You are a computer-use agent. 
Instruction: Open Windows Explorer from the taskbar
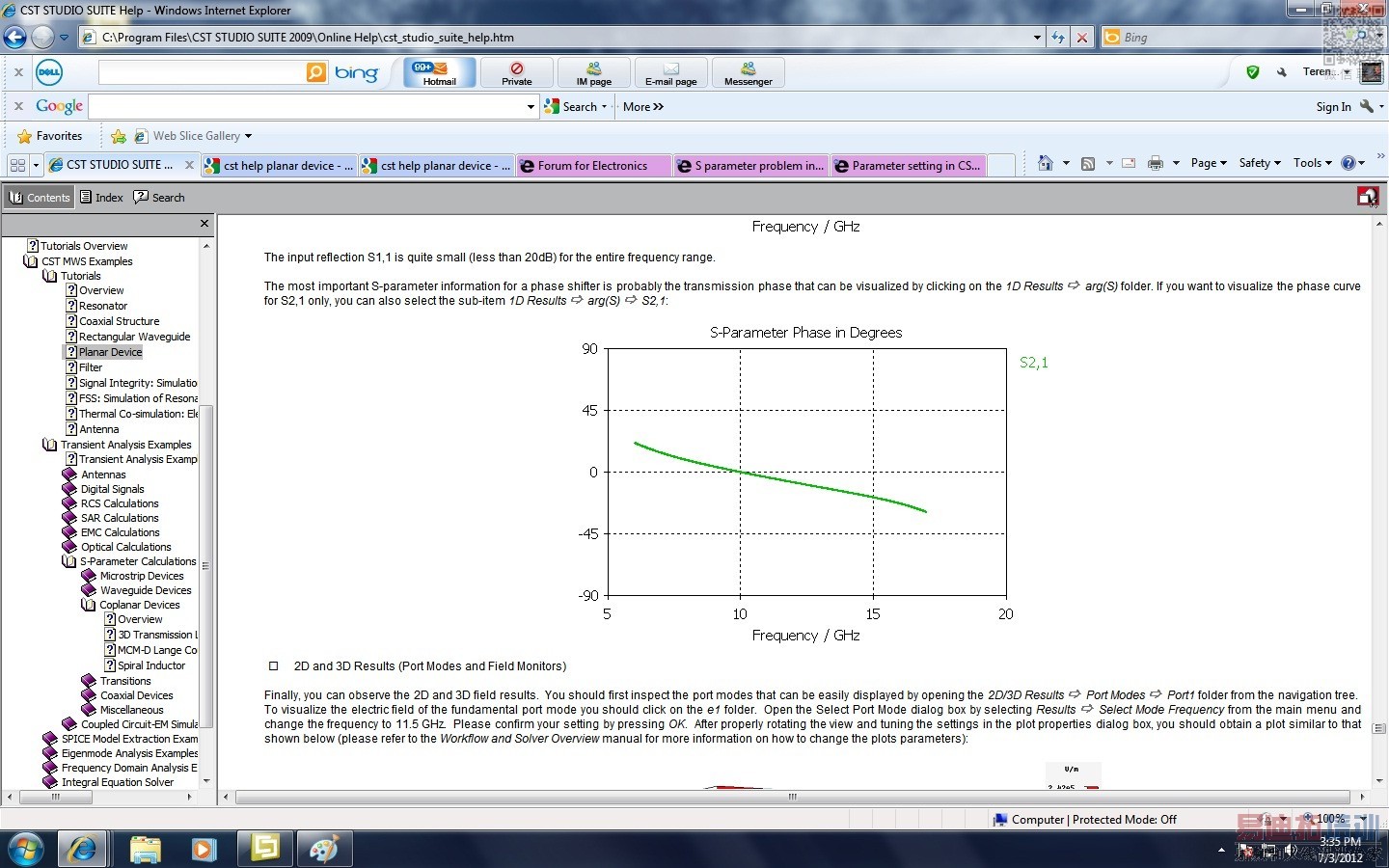click(145, 849)
